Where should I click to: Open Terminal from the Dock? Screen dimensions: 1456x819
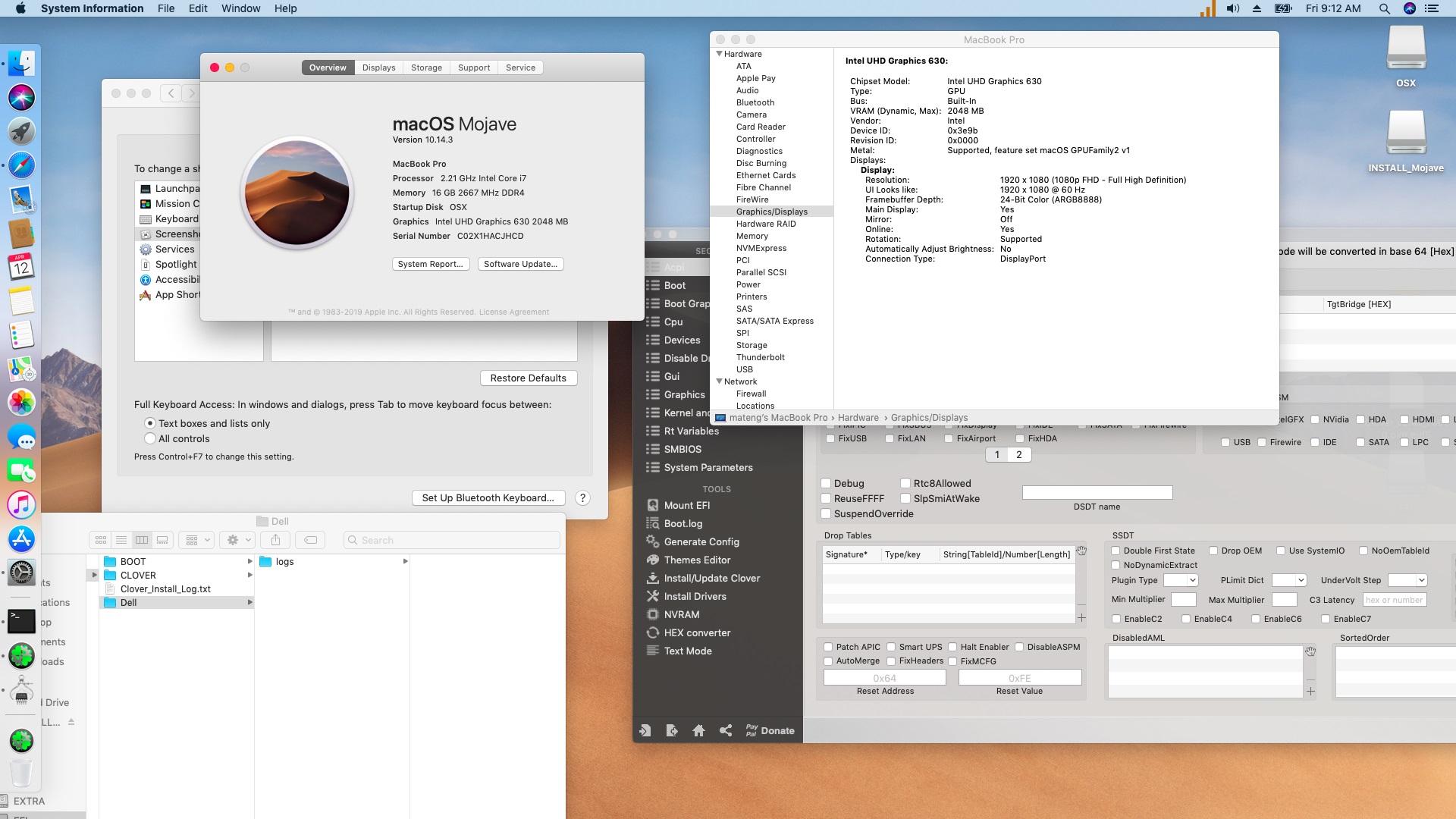[21, 621]
